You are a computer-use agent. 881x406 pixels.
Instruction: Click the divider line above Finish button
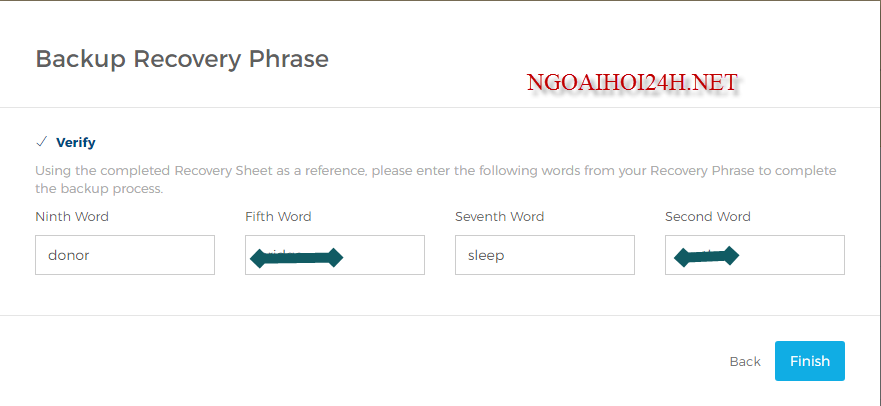440,316
